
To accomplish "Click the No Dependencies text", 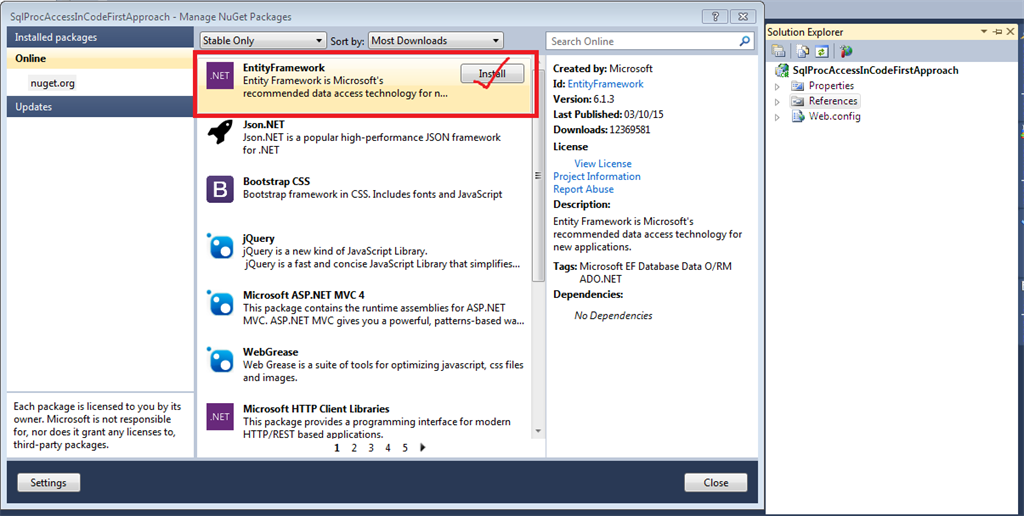I will (613, 315).
